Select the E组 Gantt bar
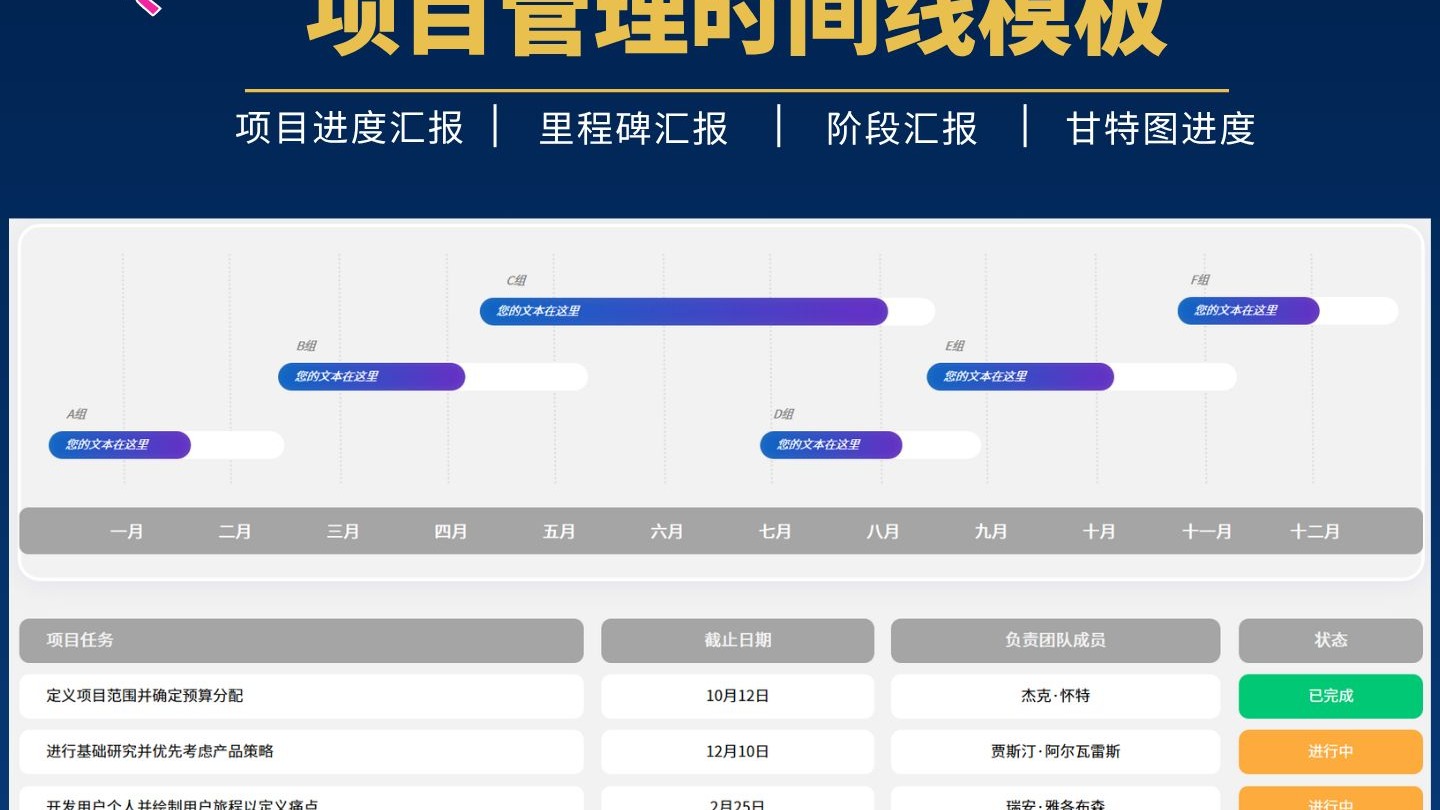Viewport: 1440px width, 810px height. [1020, 377]
